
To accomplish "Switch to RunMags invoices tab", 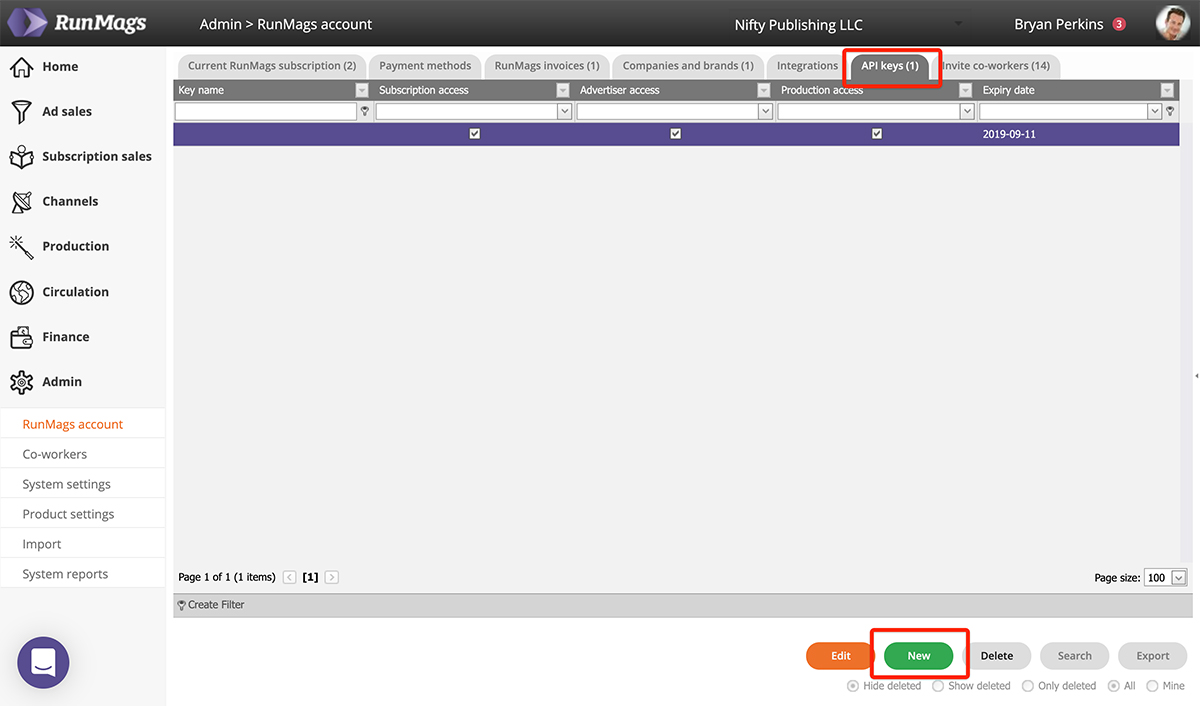I will click(x=547, y=66).
